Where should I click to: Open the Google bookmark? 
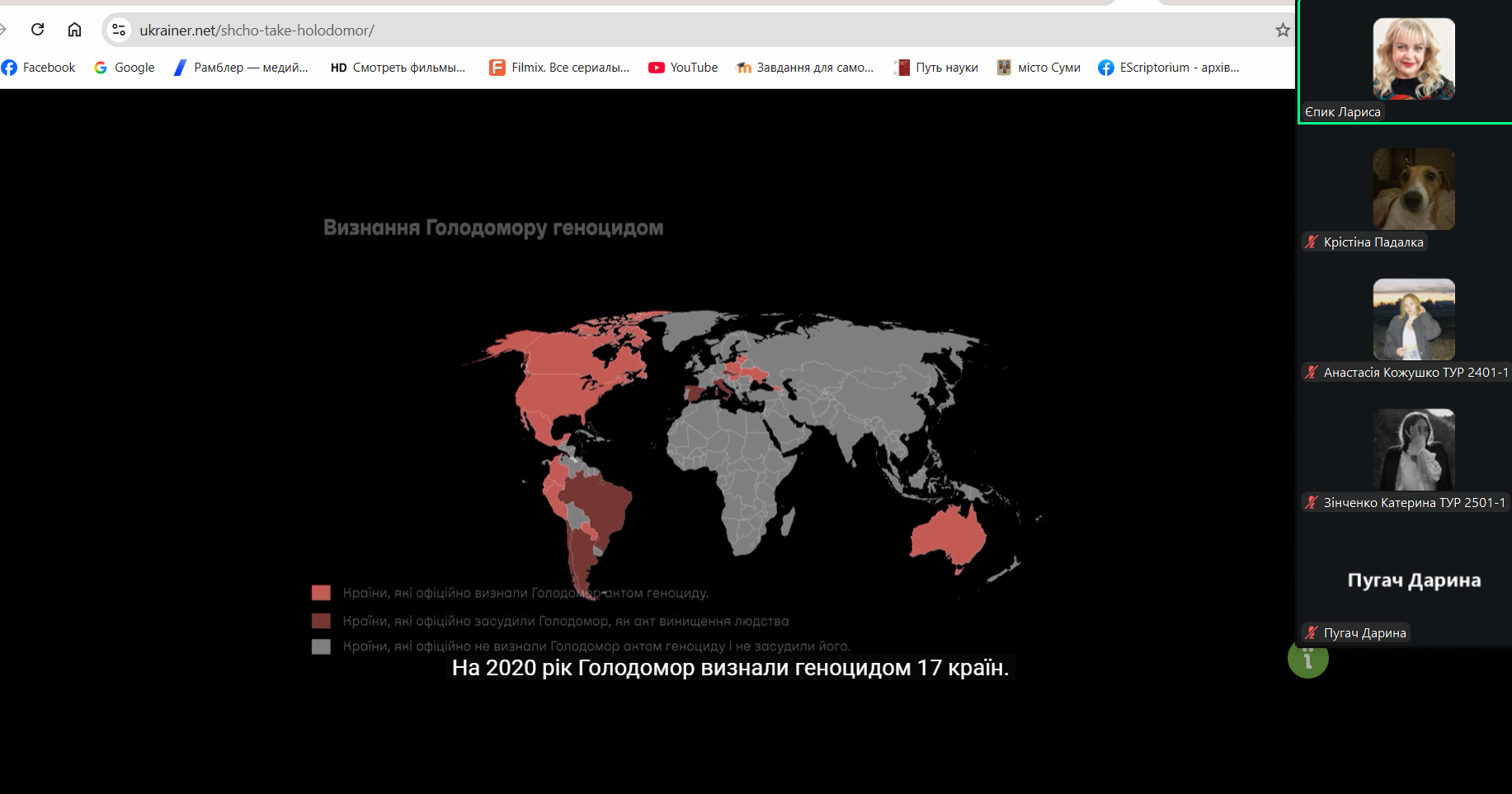(x=125, y=68)
